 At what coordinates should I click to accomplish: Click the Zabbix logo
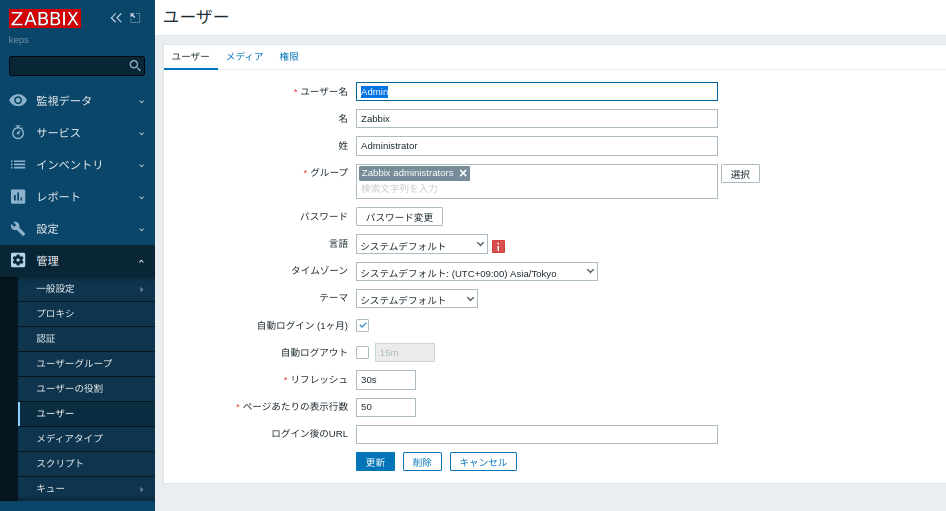click(x=45, y=18)
